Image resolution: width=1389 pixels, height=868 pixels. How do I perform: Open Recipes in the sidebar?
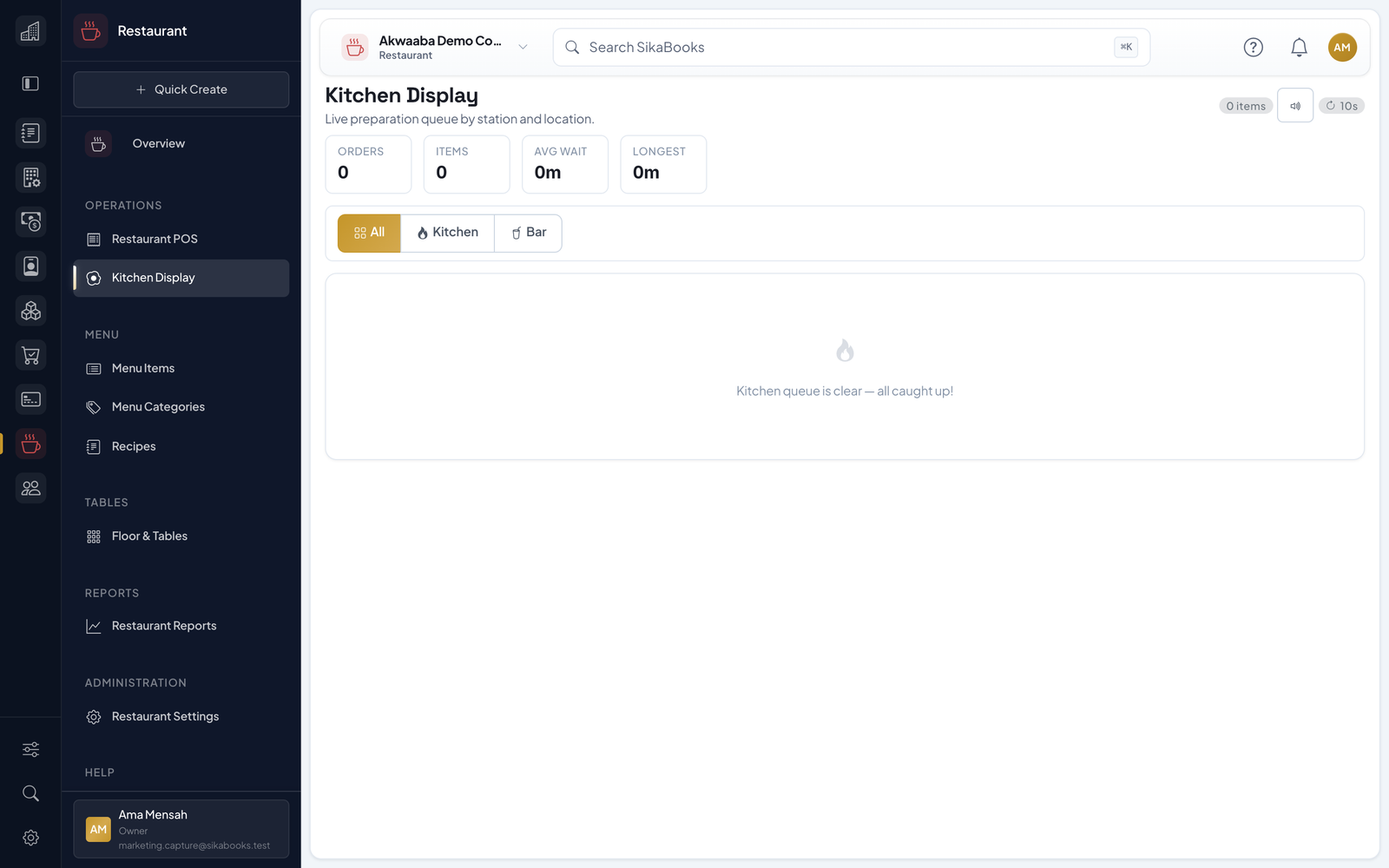[181, 446]
